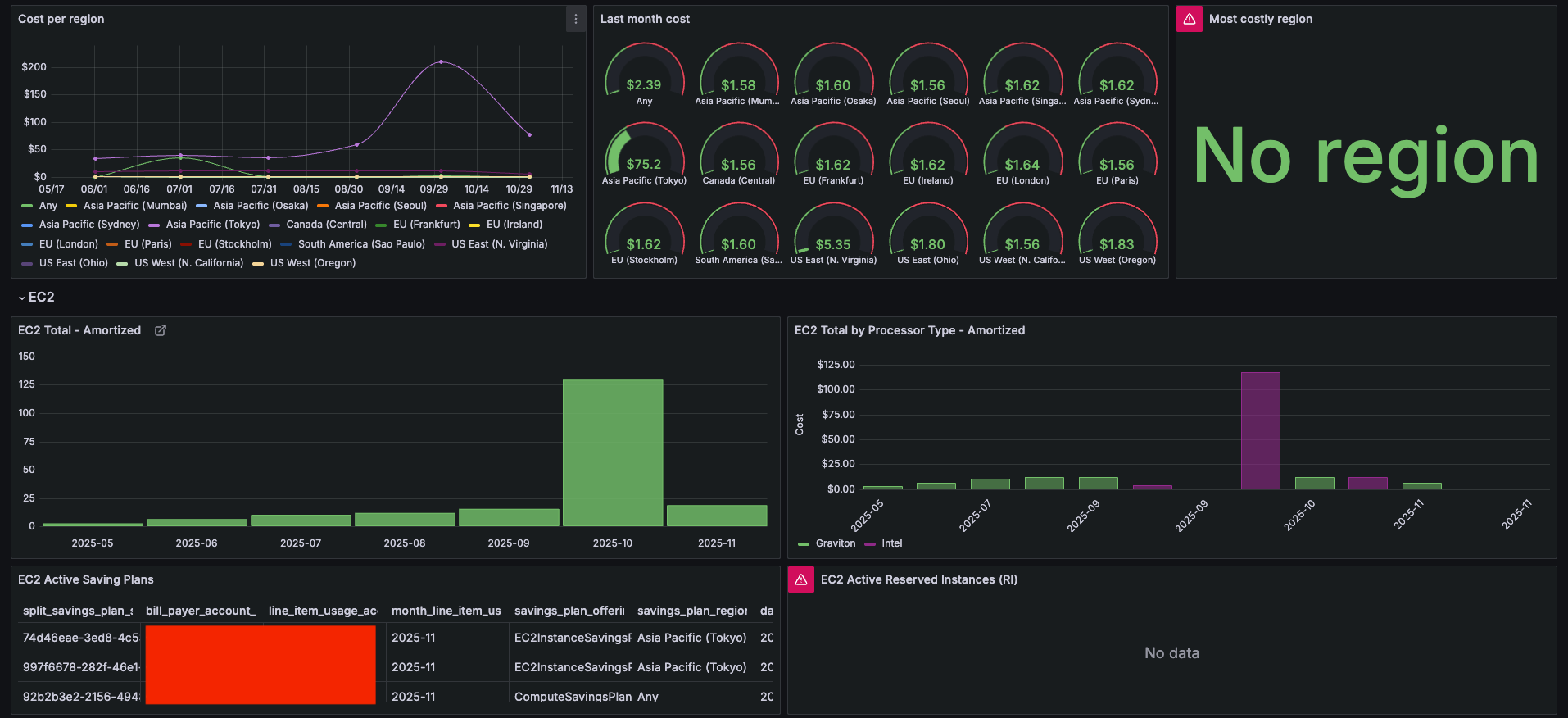The height and width of the screenshot is (718, 1568).
Task: Sort by the savings_plan_region column header
Action: pyautogui.click(x=691, y=611)
